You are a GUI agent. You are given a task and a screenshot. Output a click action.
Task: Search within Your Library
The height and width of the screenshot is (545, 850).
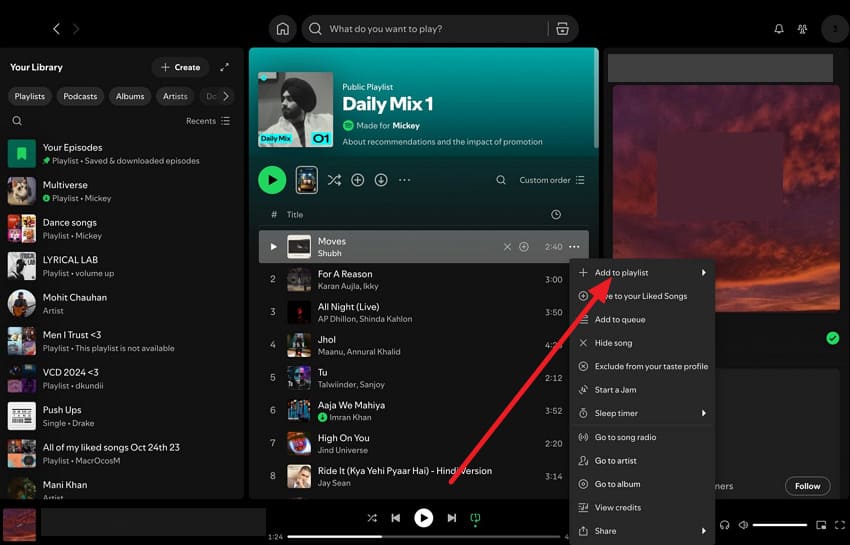pyautogui.click(x=17, y=120)
